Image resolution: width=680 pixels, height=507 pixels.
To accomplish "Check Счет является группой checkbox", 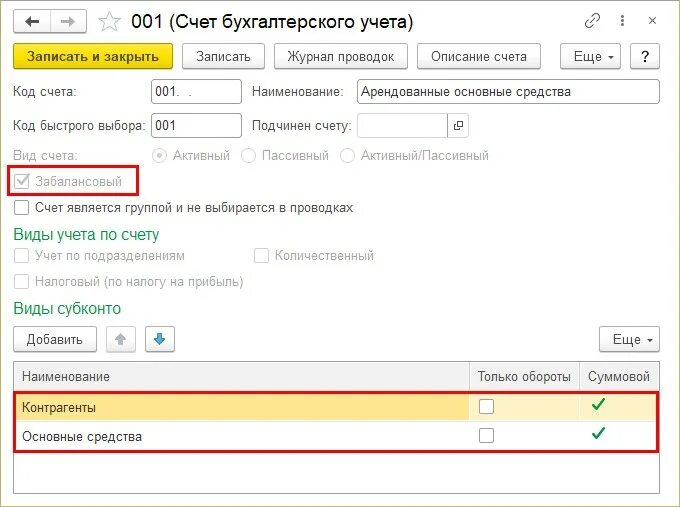I will (21, 207).
